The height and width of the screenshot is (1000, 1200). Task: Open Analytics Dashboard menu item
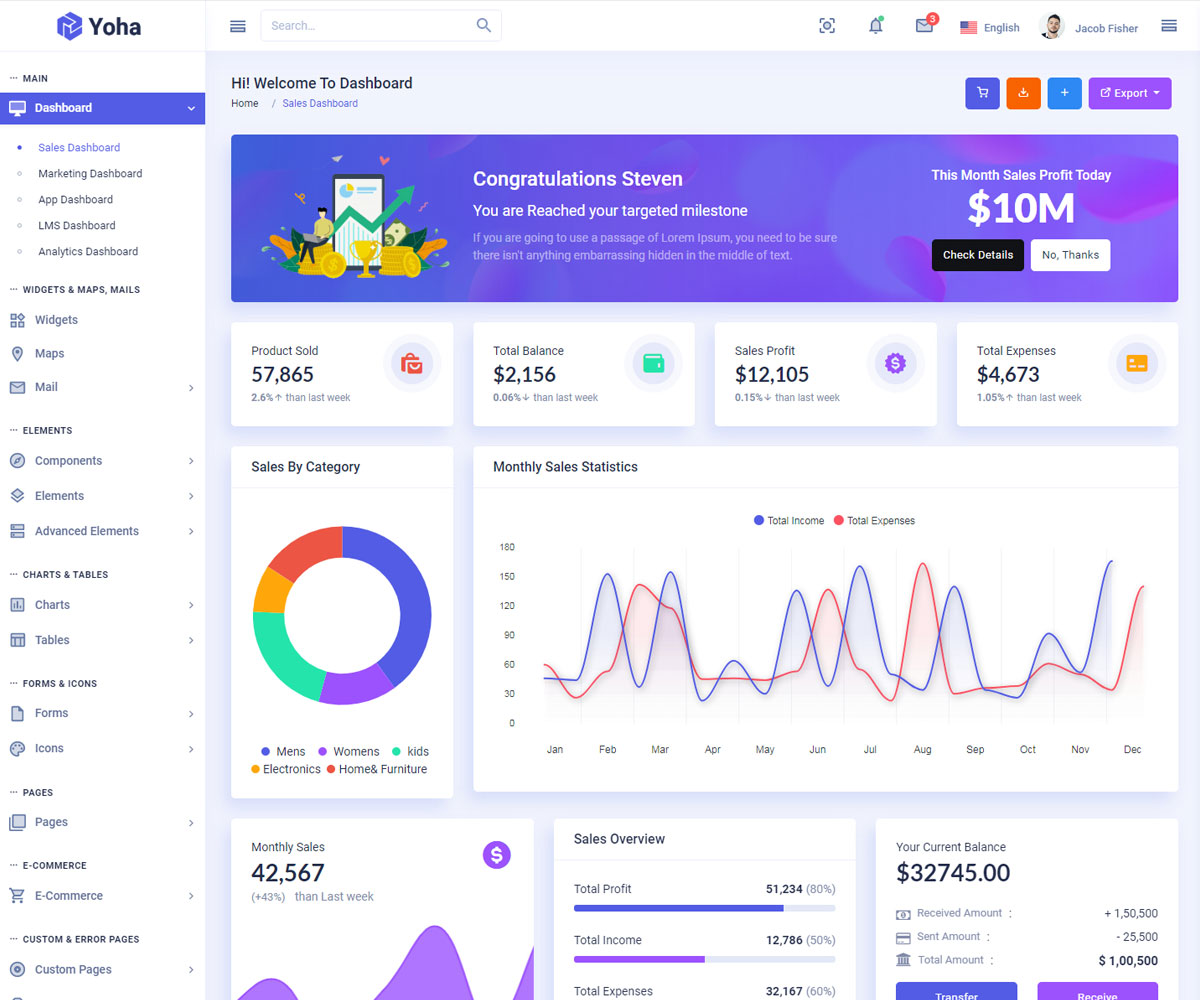pyautogui.click(x=88, y=252)
